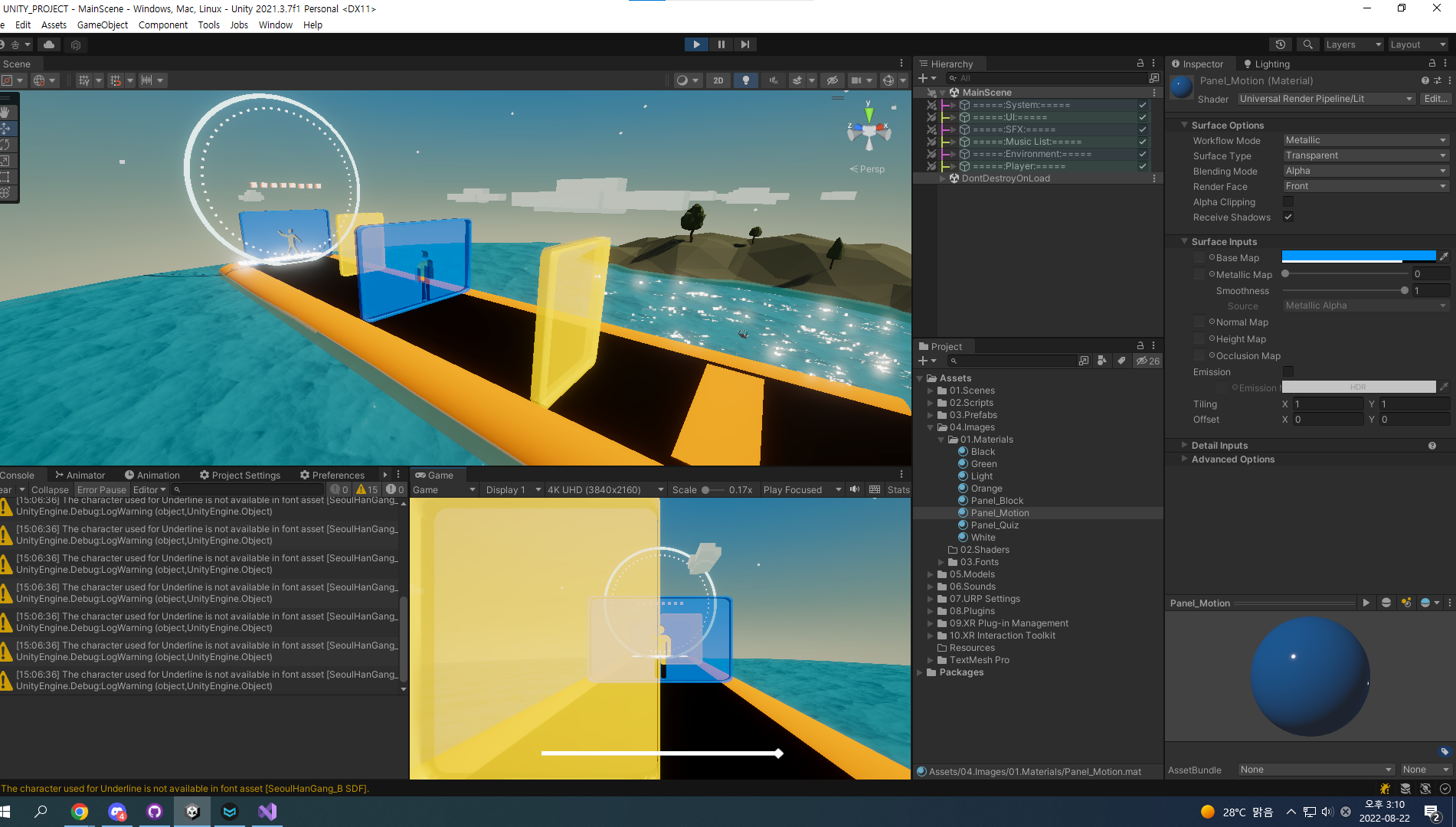Open the Component menu
The height and width of the screenshot is (827, 1456).
[163, 25]
